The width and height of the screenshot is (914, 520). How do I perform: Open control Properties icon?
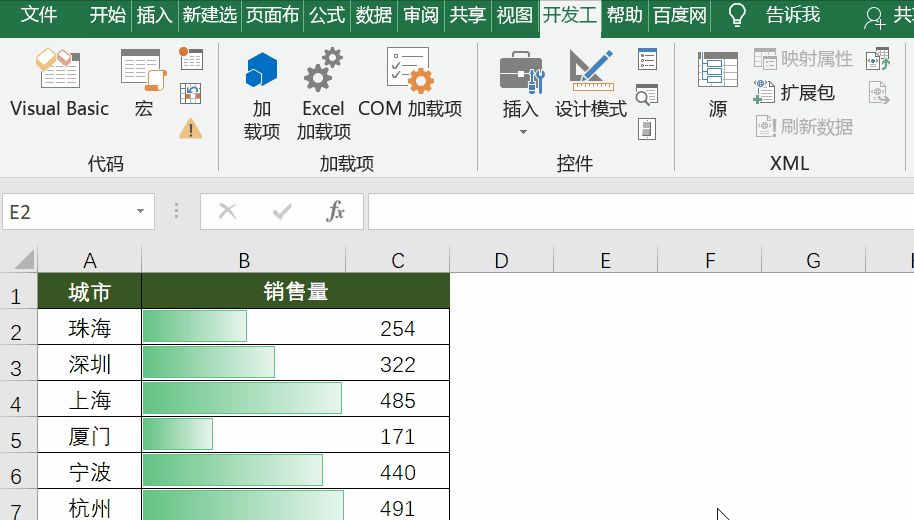647,59
